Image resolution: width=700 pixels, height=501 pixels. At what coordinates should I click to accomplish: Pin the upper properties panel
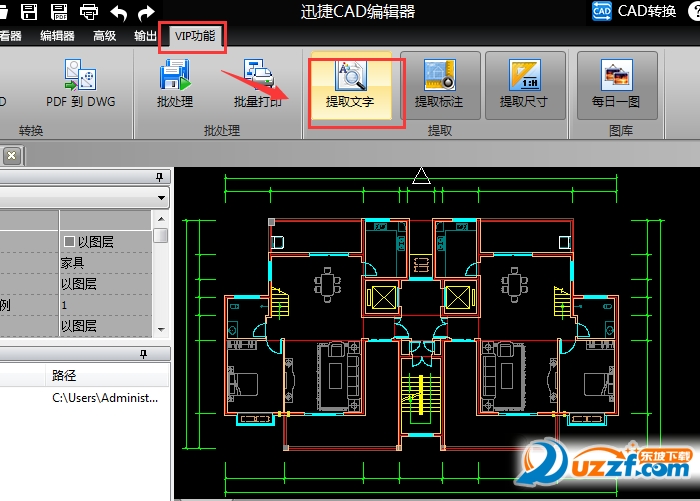[x=159, y=177]
